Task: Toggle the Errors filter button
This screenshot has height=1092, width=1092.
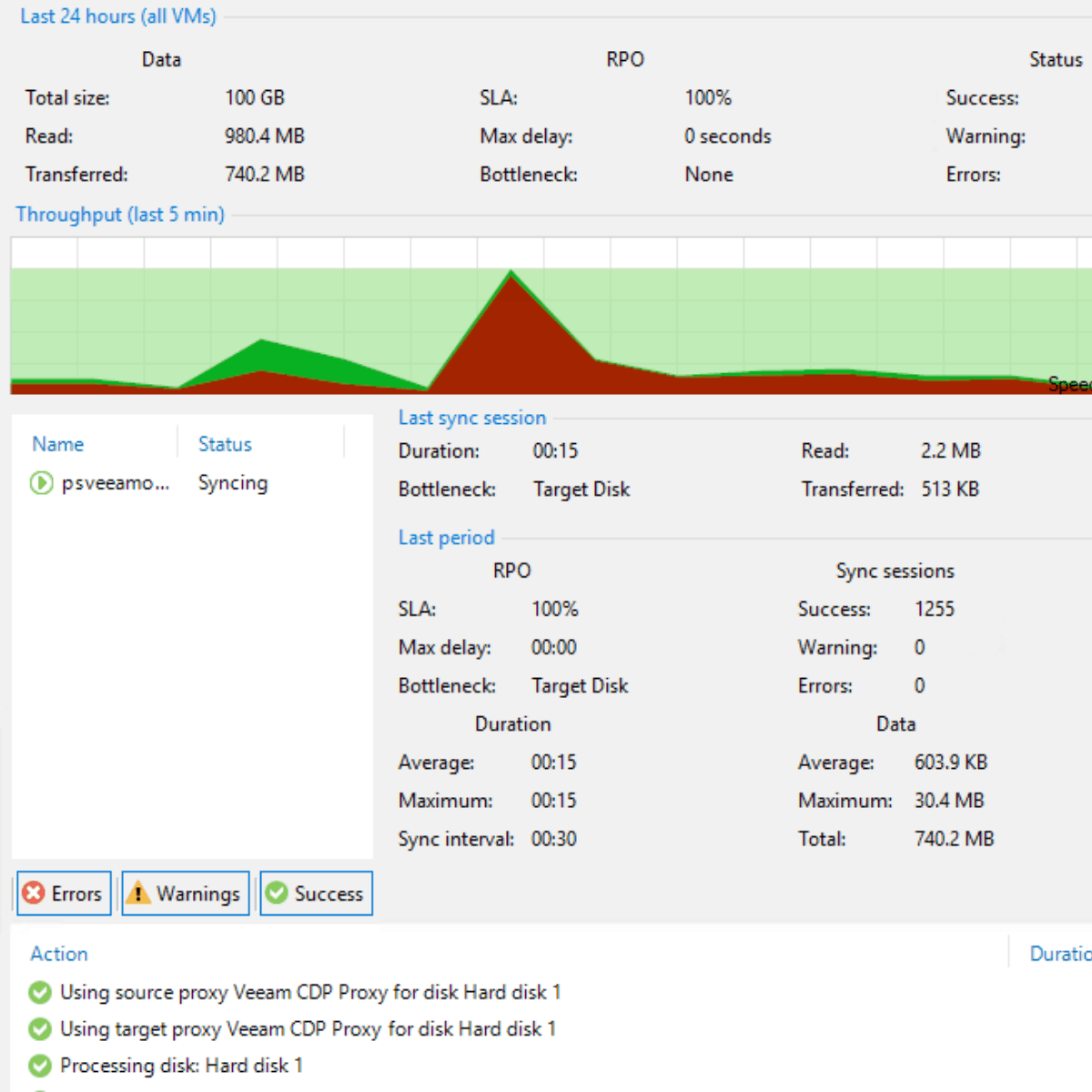Action: click(64, 894)
